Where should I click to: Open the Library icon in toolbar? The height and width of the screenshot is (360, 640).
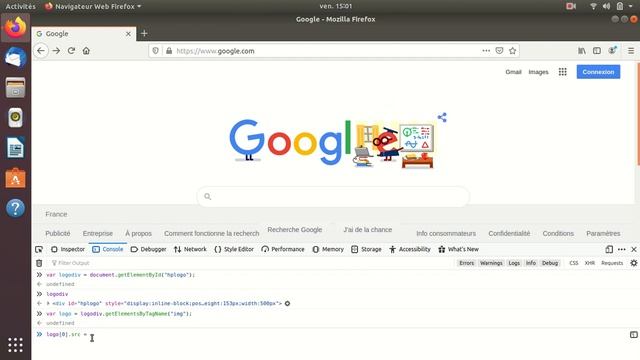(x=582, y=51)
